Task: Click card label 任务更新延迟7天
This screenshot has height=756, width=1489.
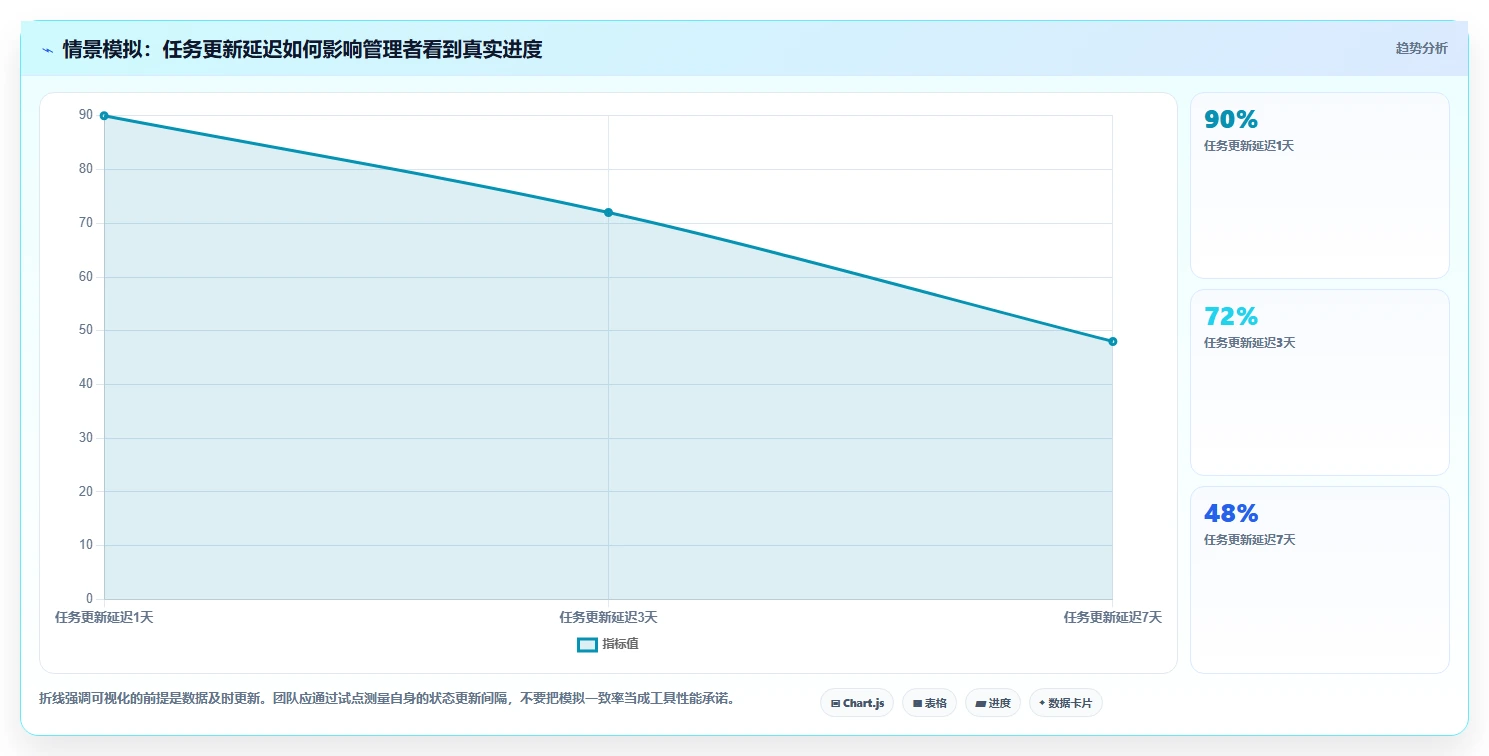Action: click(1249, 540)
